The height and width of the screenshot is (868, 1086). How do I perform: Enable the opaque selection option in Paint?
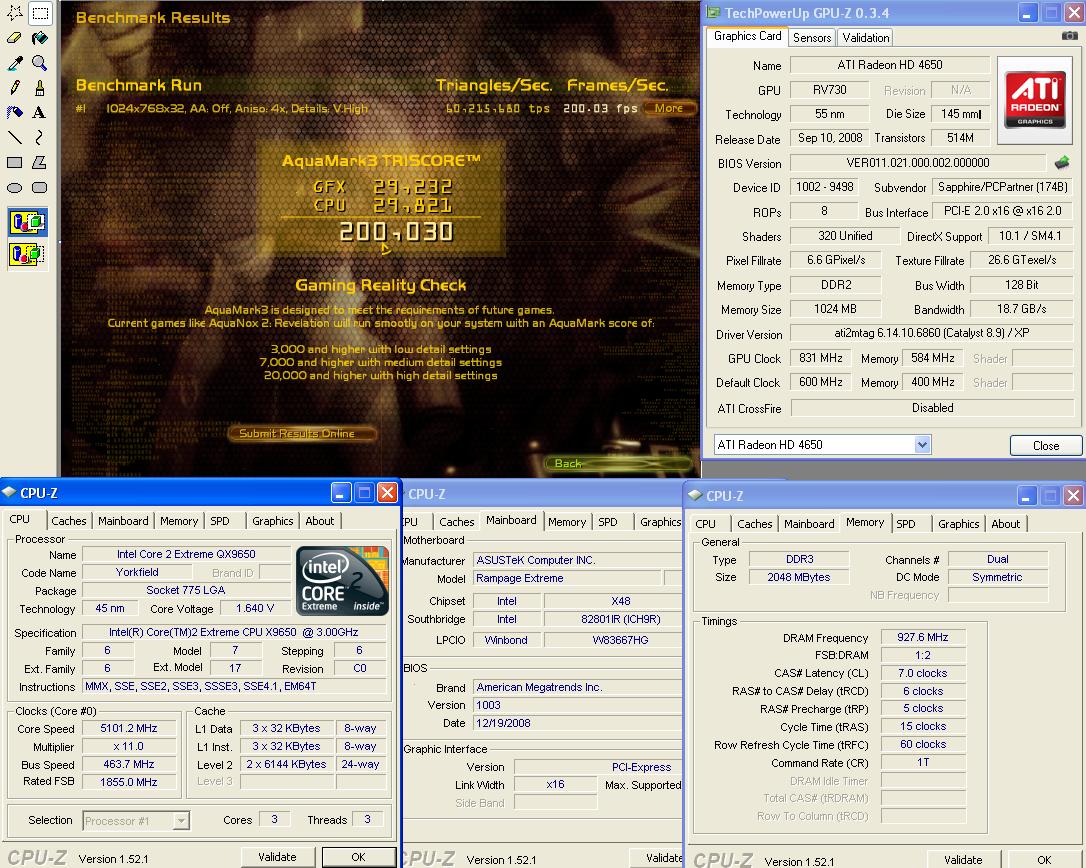click(28, 222)
